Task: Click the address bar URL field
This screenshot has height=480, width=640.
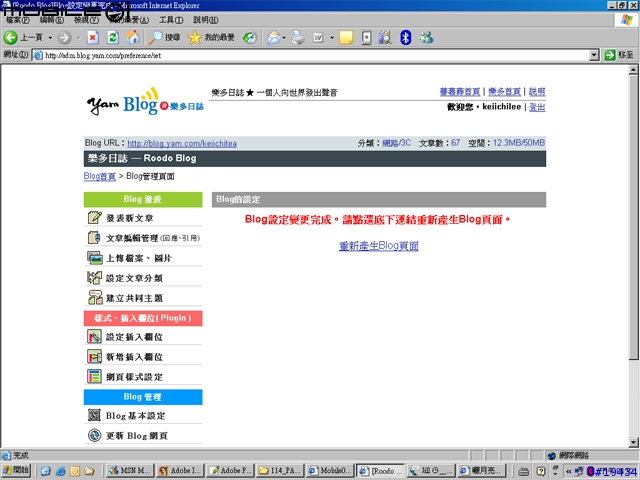Action: tap(311, 55)
